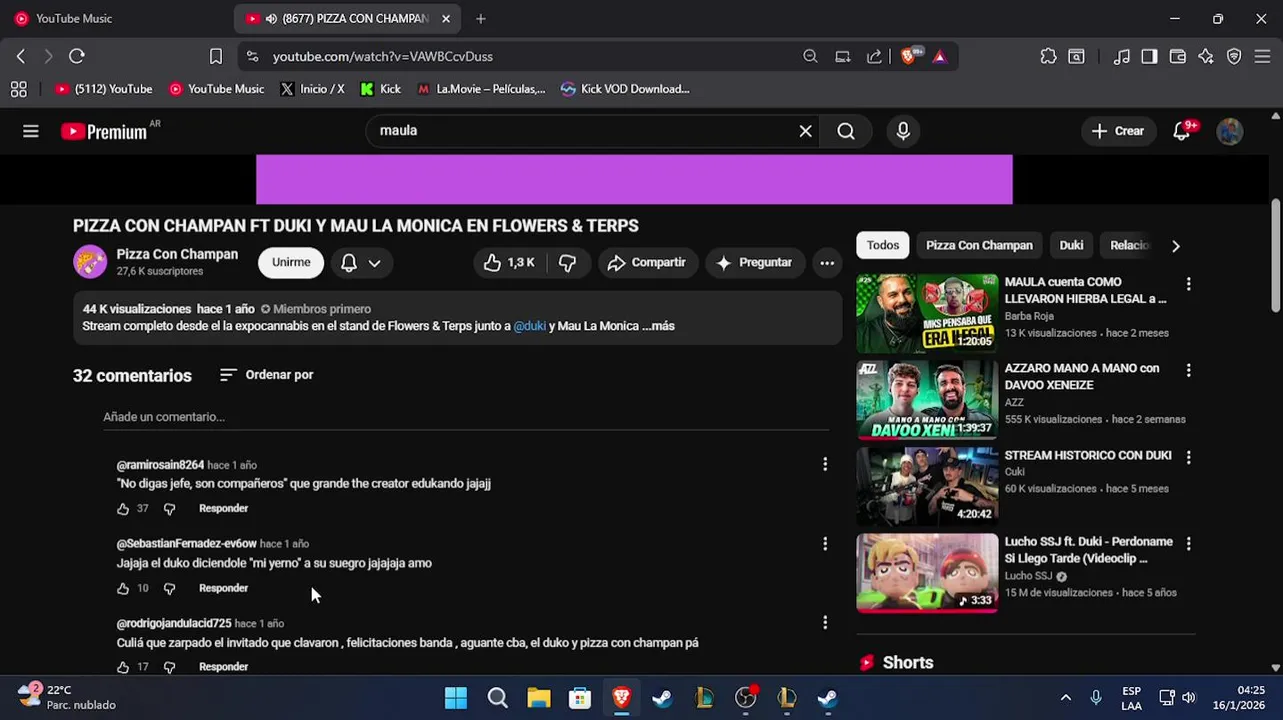Open more actions next to Preguntar

(827, 262)
